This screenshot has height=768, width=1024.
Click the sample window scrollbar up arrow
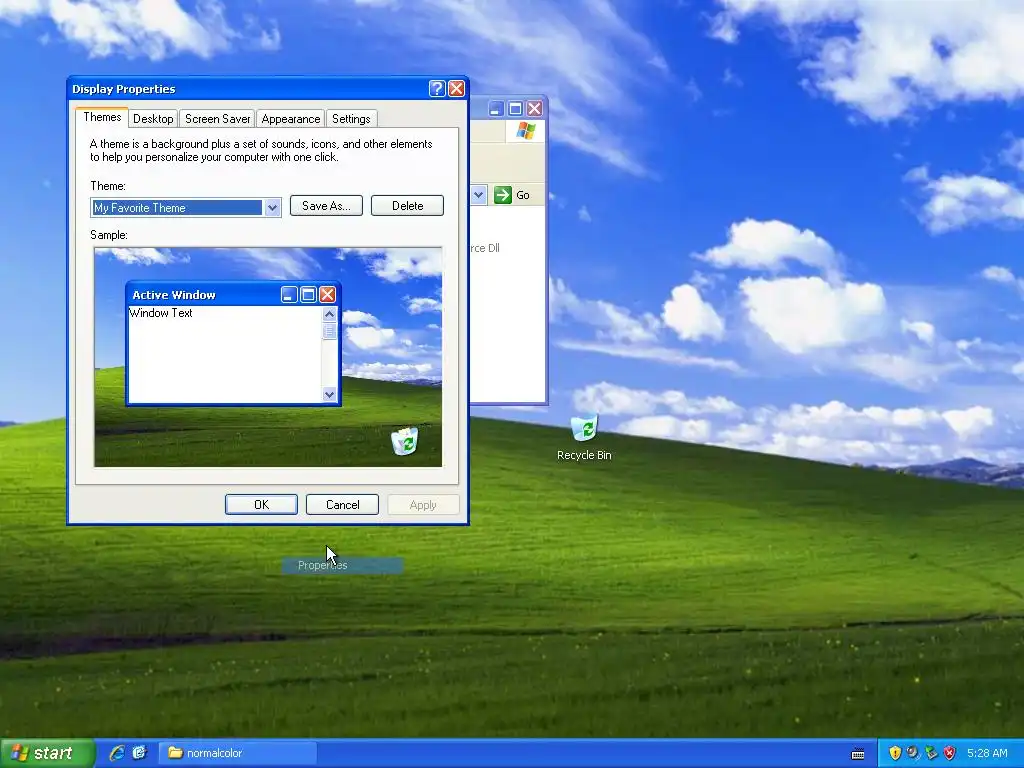click(329, 314)
